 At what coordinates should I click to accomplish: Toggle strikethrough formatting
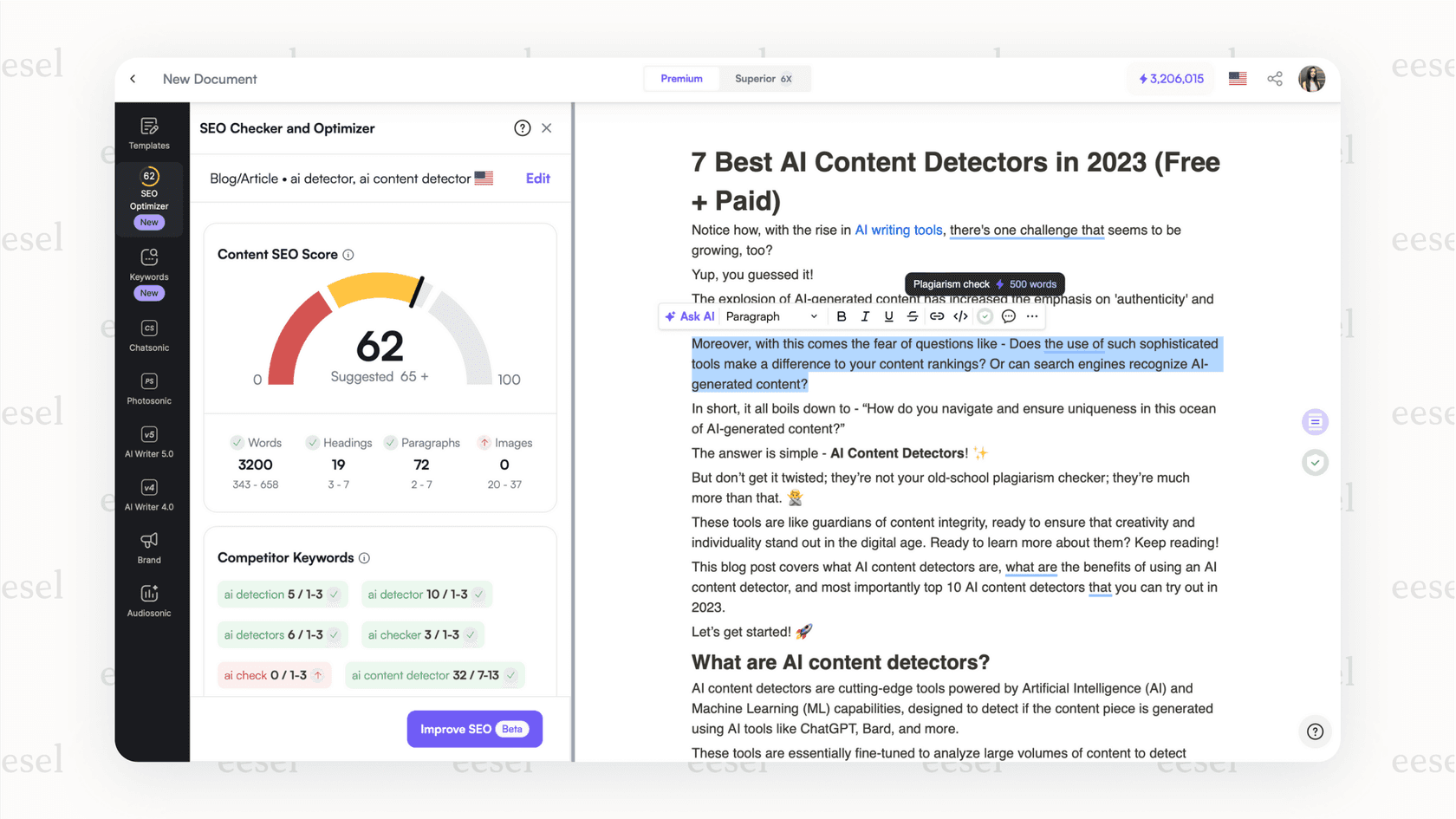tap(913, 316)
